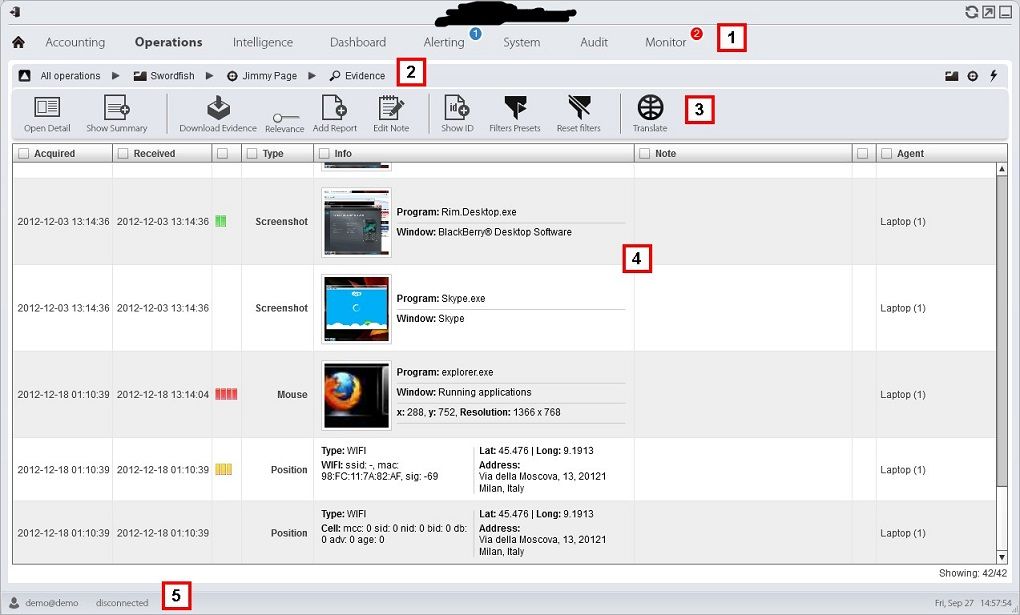Screen dimensions: 1020x615
Task: Navigate to All operations breadcrumb
Action: click(70, 75)
